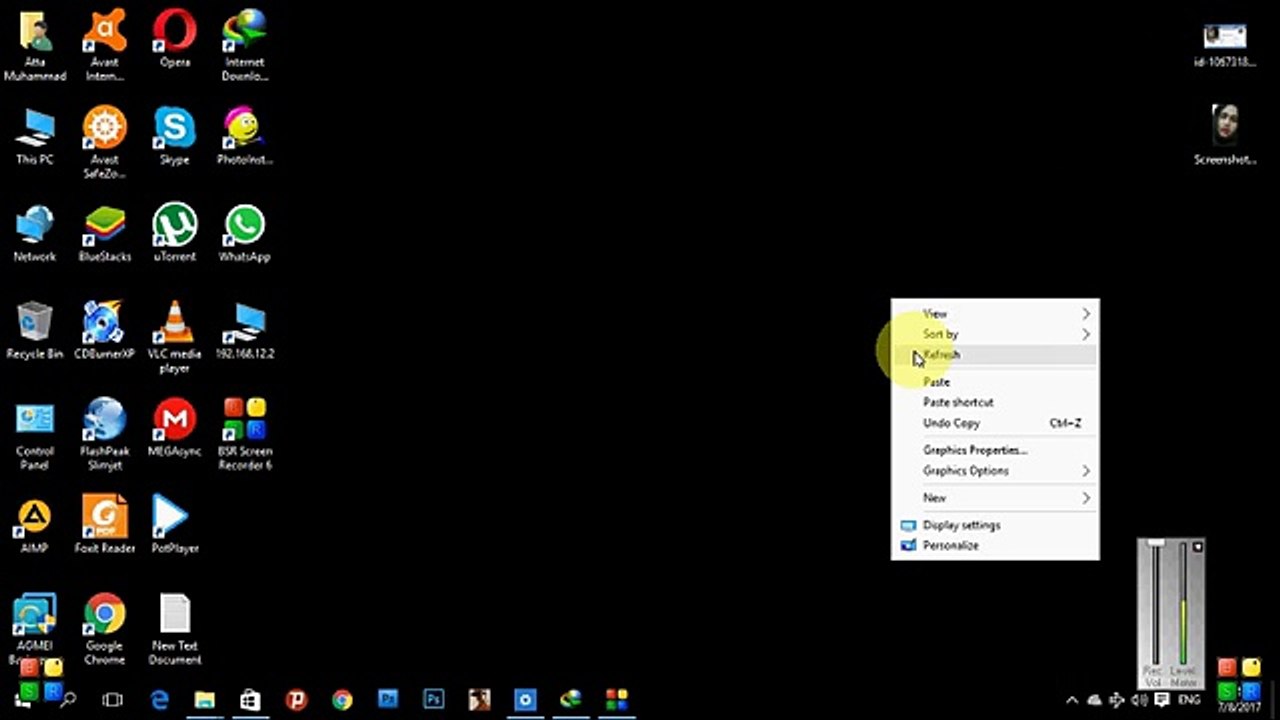The width and height of the screenshot is (1280, 720).
Task: Select the CDBurnerXP desktop shortcut
Action: tap(105, 330)
